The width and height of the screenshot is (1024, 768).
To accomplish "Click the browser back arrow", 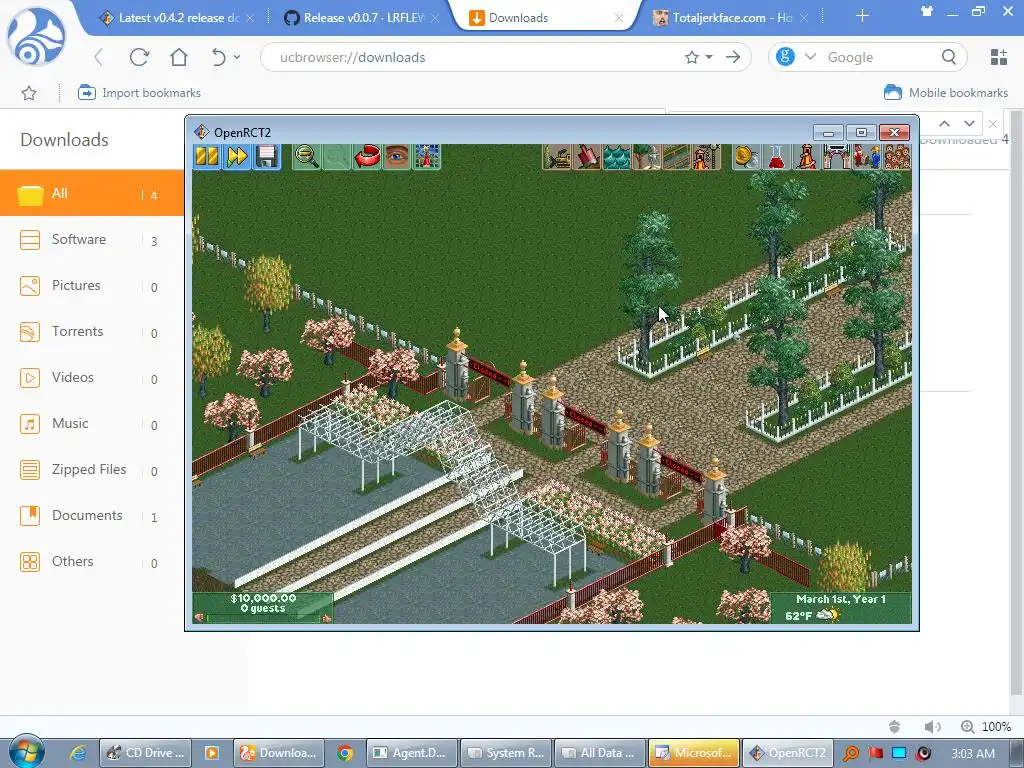I will (99, 57).
